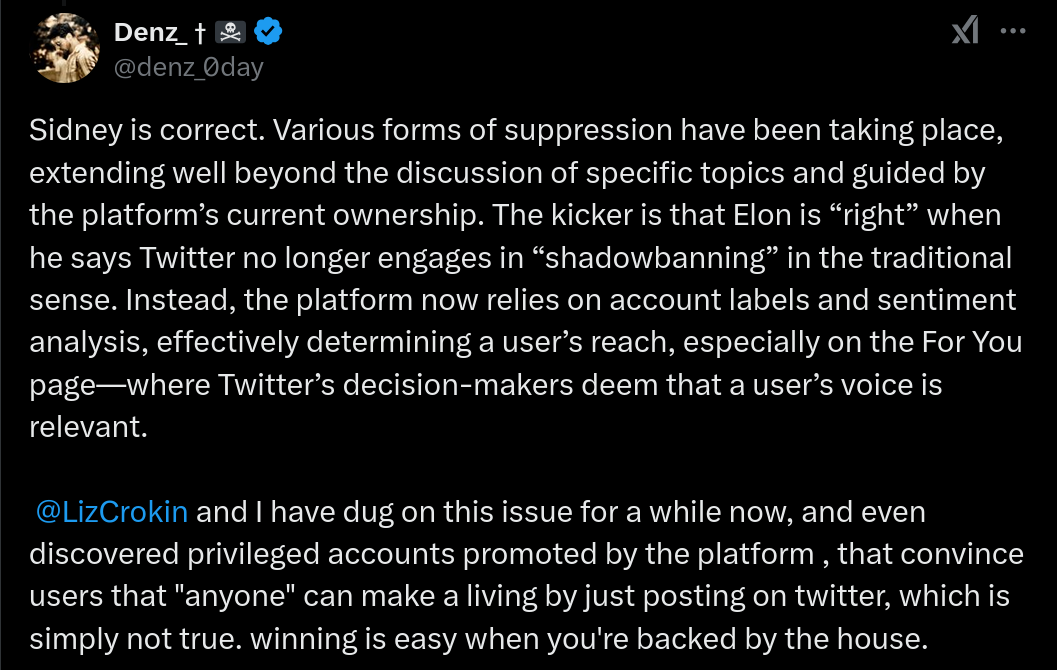Click the blue verified checkmark badge
The image size is (1057, 670).
coord(268,32)
